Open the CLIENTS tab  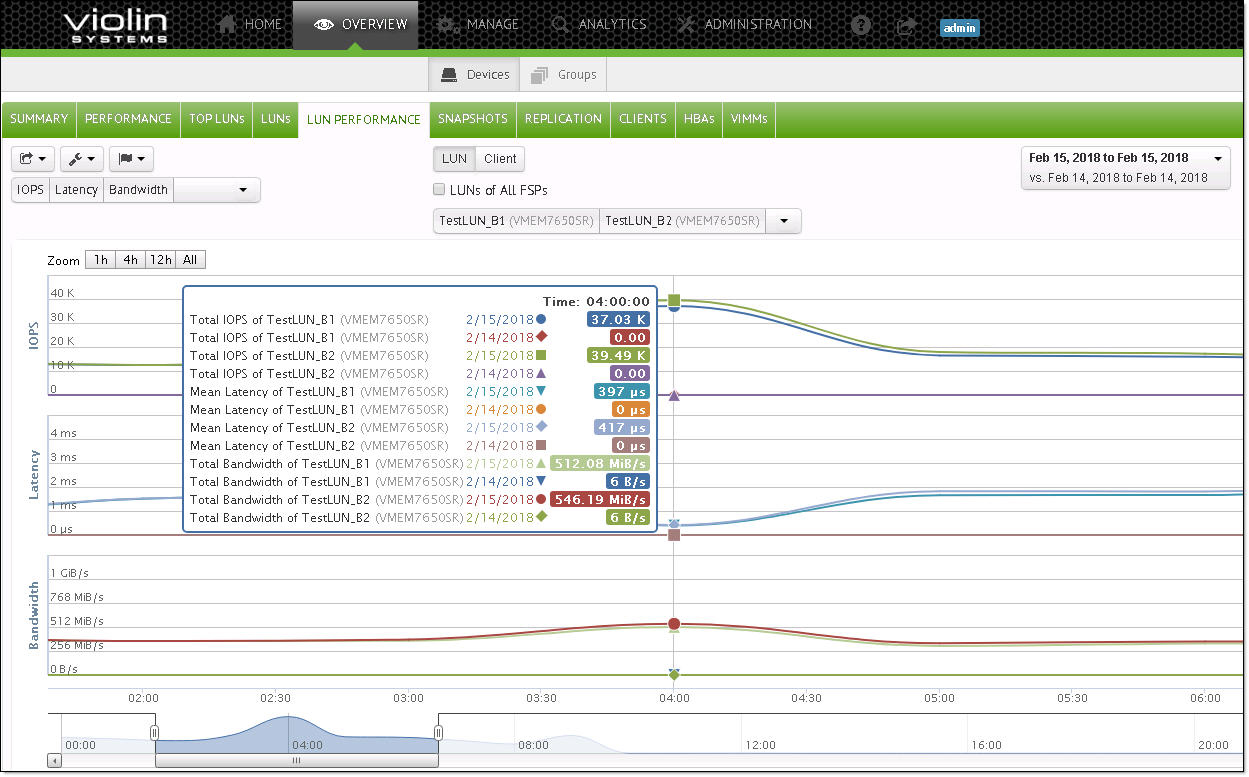[643, 119]
